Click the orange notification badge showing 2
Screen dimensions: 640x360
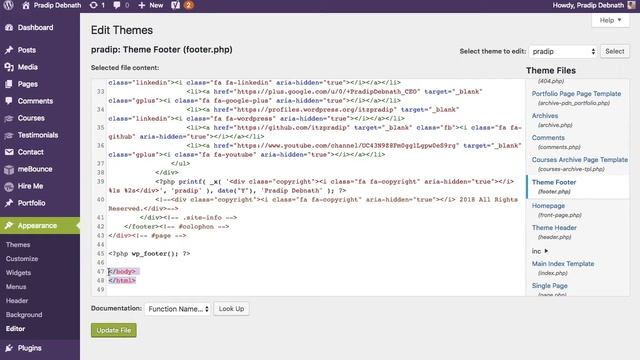click(x=188, y=5)
